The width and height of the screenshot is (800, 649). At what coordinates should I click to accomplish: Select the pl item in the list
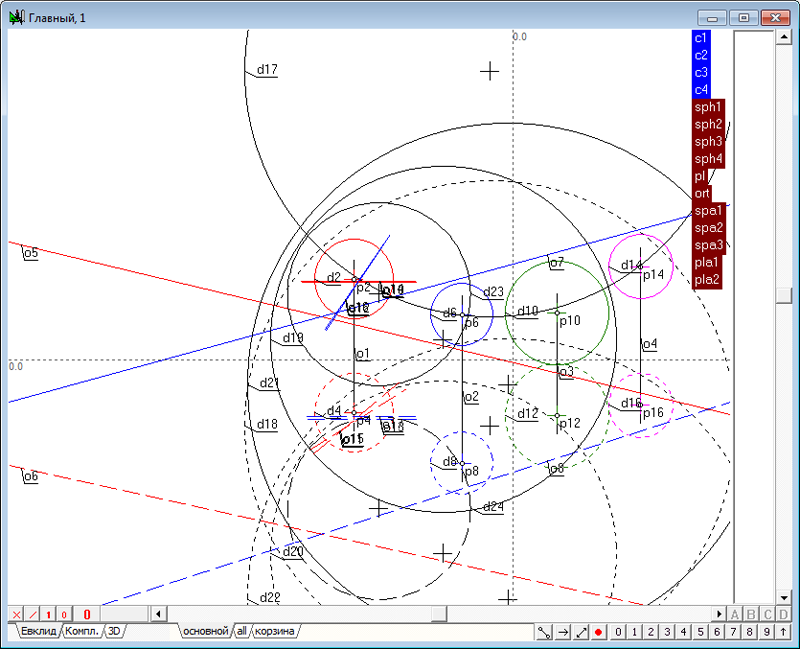coord(699,176)
